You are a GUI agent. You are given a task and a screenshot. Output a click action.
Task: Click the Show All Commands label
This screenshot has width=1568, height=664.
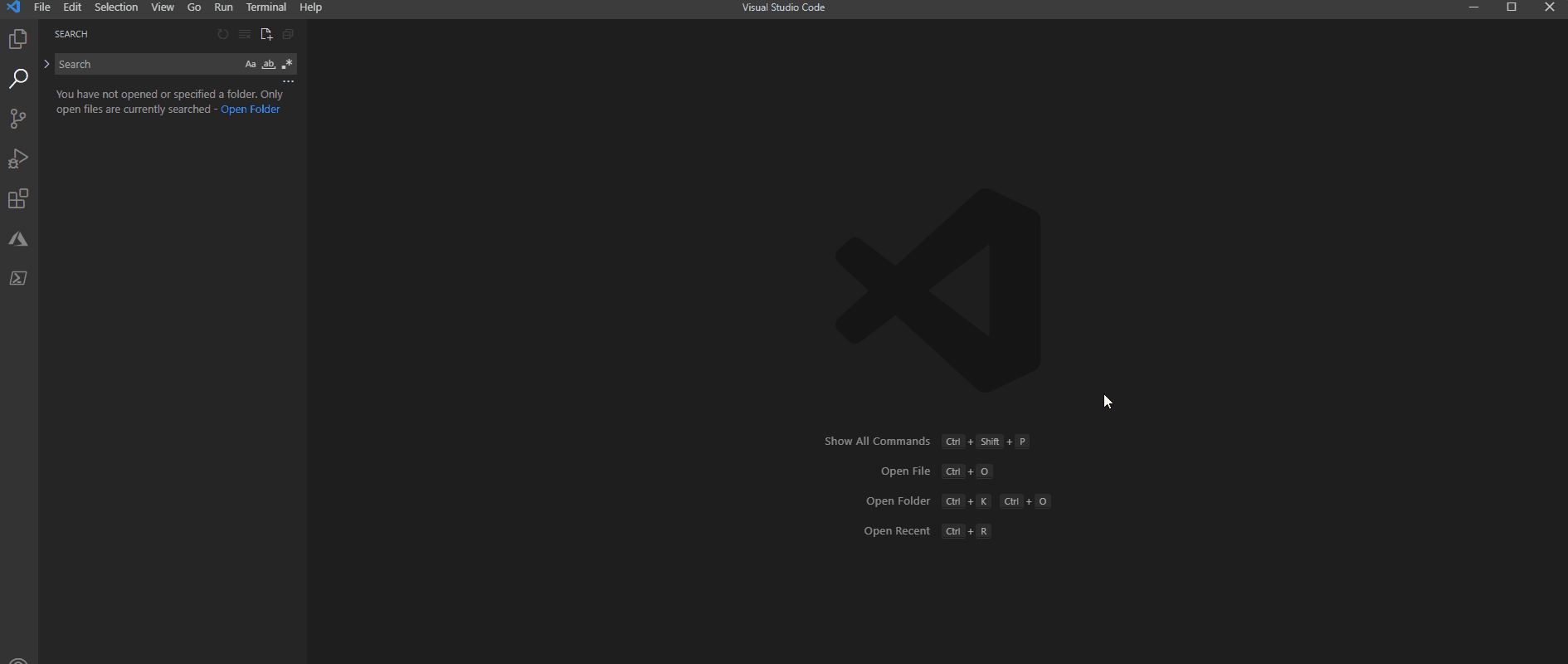(x=877, y=442)
